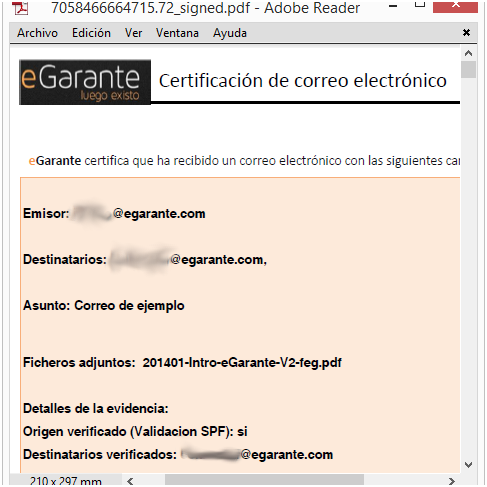Click Origen verificado (Validacion SPF): si
Viewport: 487px width, 487px height.
point(135,432)
